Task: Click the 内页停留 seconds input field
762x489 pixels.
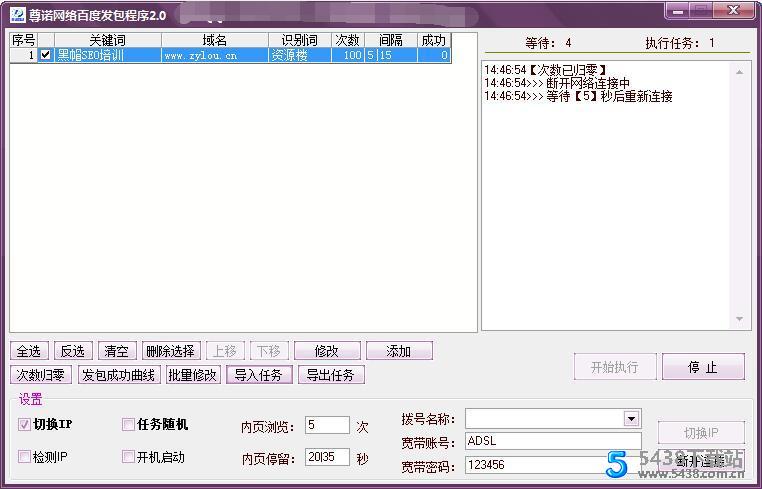Action: click(x=327, y=457)
